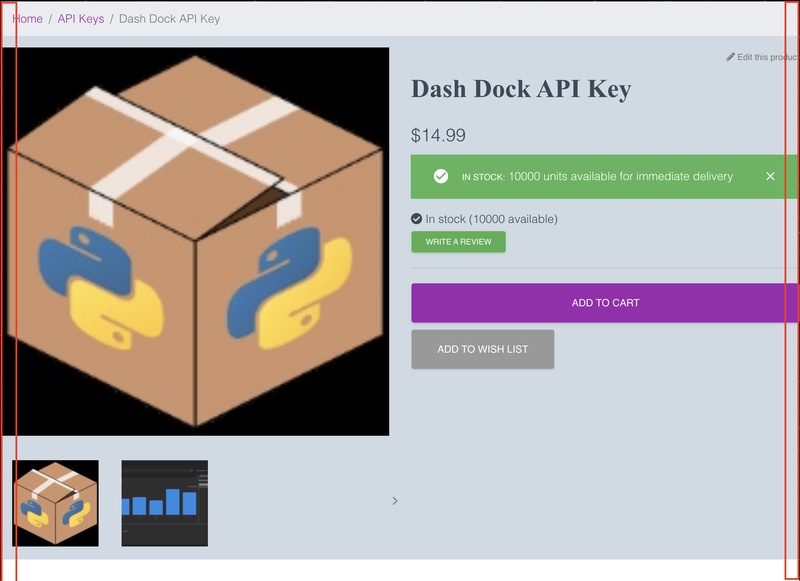This screenshot has width=800, height=581.
Task: Open the API Keys breadcrumb link
Action: click(x=81, y=19)
